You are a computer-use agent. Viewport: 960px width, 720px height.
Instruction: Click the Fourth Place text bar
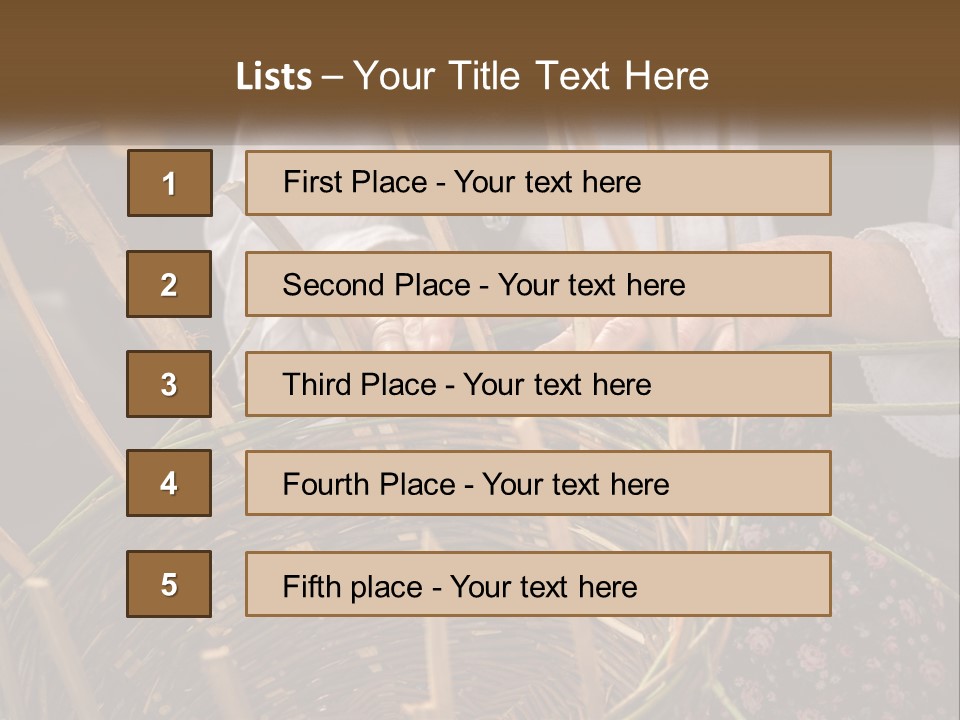click(538, 483)
